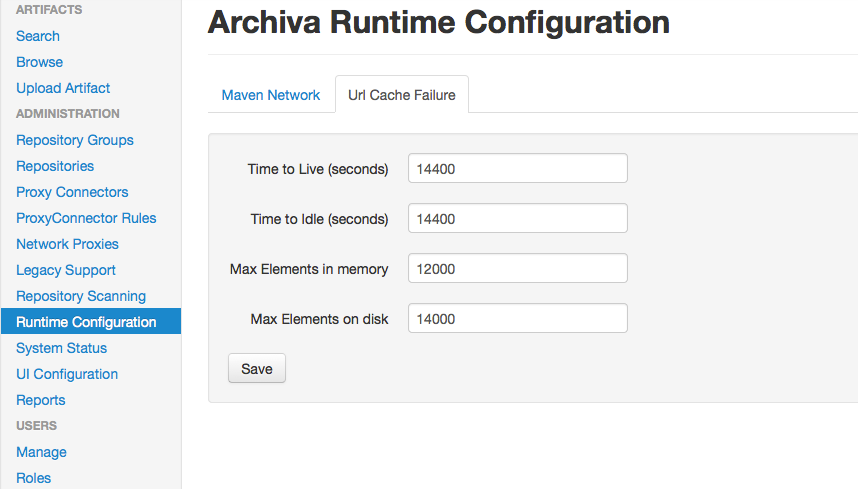
Task: Select the Url Cache Failure tab
Action: (x=401, y=95)
